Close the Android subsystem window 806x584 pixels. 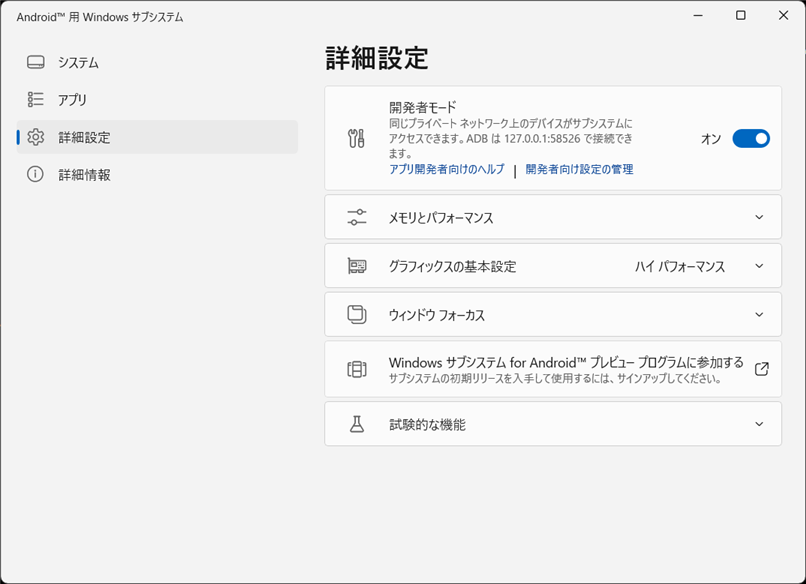coord(783,15)
